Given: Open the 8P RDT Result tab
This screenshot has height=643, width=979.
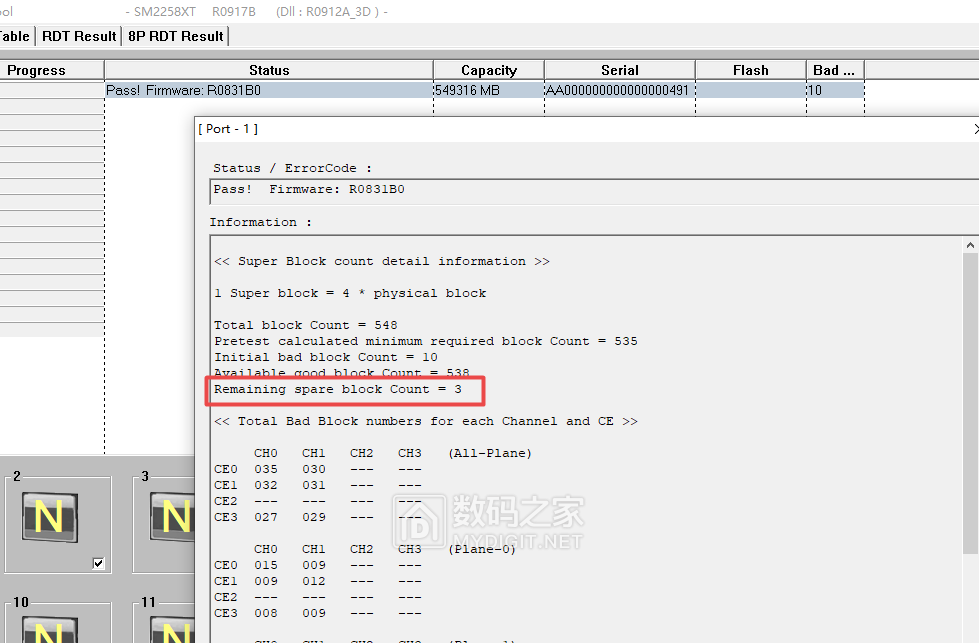Looking at the screenshot, I should [x=175, y=36].
